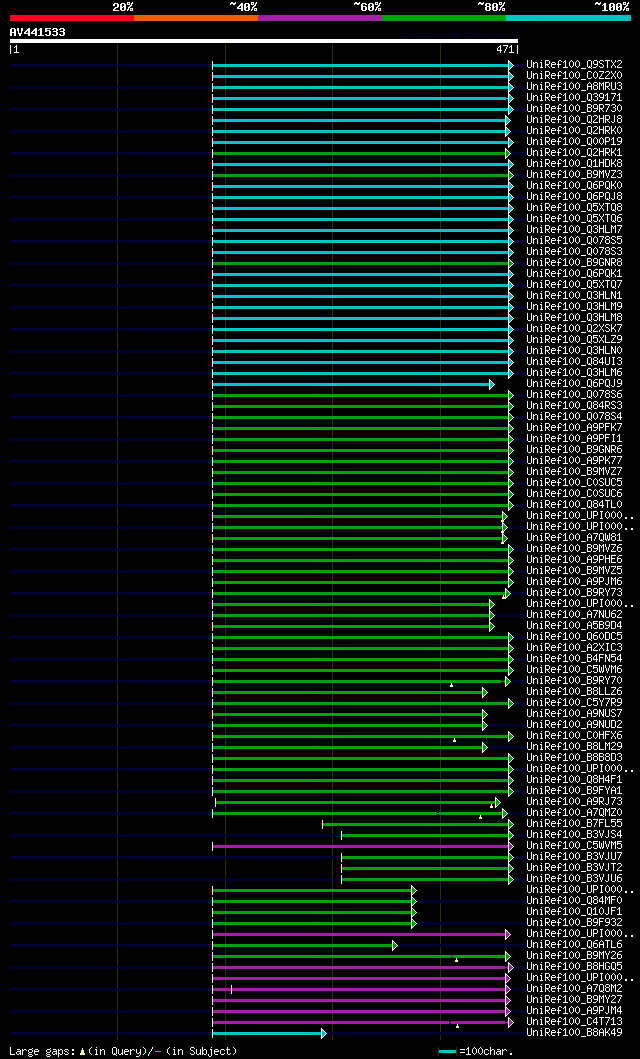Select the UniRef100_B9RY73 label

click(x=575, y=592)
